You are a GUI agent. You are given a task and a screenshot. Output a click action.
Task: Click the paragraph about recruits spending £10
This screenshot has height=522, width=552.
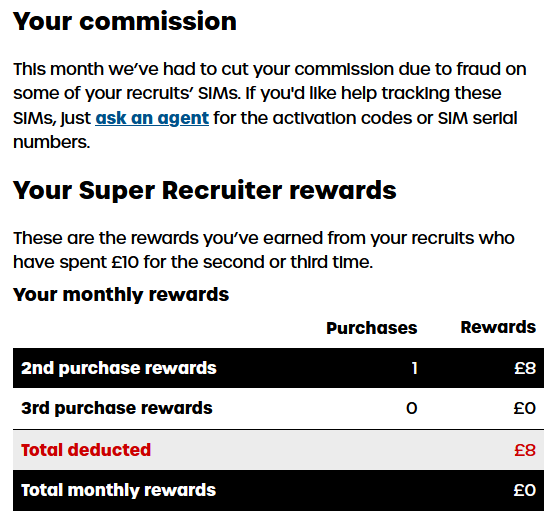pos(264,250)
